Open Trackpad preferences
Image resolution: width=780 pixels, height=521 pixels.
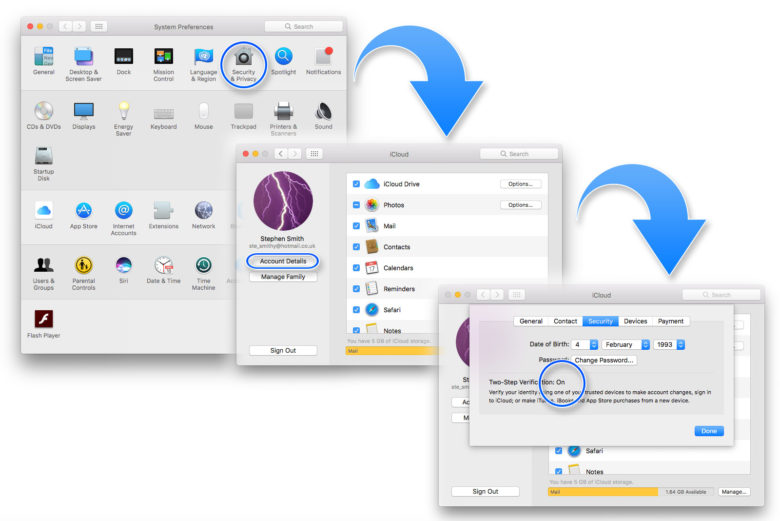coord(243,111)
